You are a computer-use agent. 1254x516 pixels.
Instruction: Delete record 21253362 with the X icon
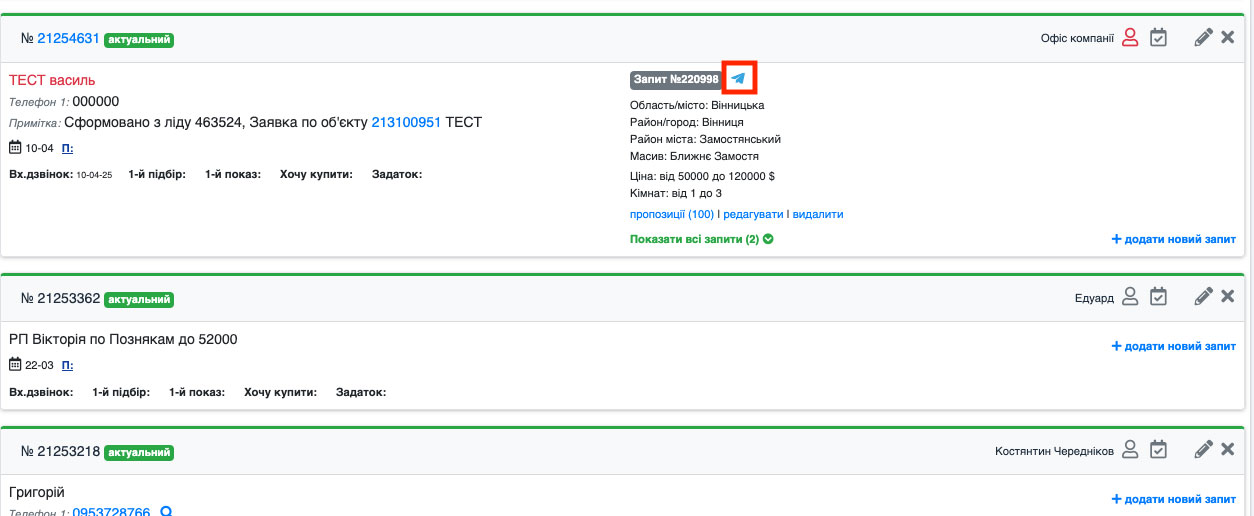pos(1228,297)
